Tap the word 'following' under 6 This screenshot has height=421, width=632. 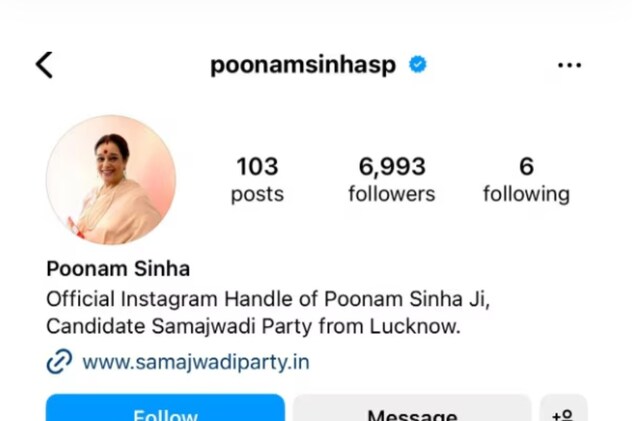[x=526, y=195]
